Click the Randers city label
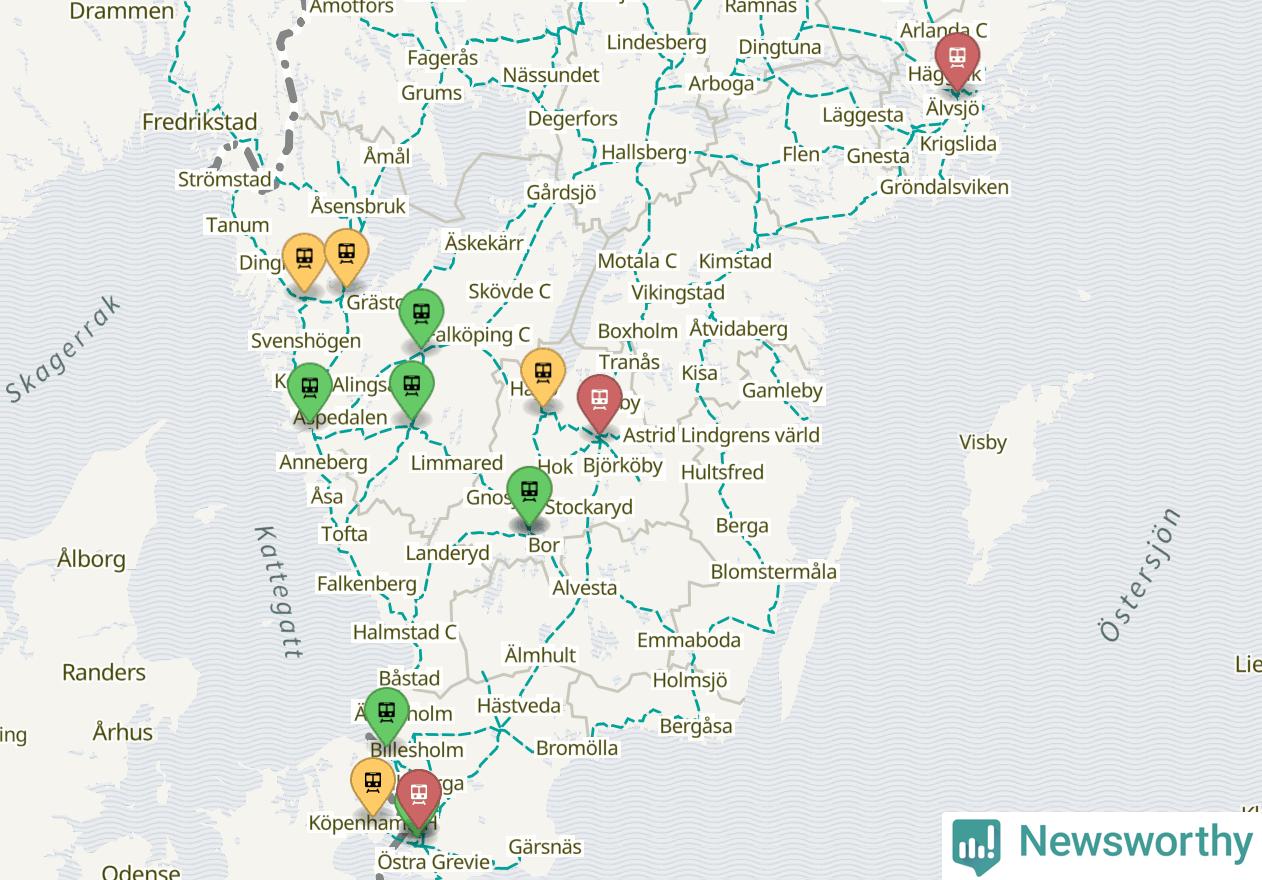The image size is (1262, 880). tap(104, 672)
